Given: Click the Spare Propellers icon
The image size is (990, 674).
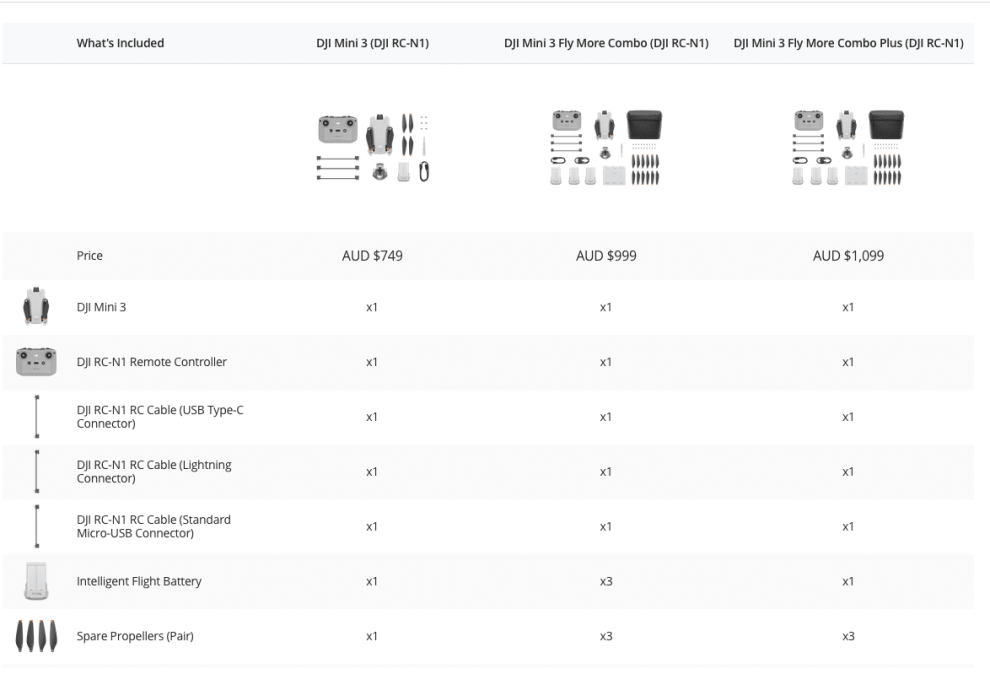Looking at the screenshot, I should coord(37,636).
